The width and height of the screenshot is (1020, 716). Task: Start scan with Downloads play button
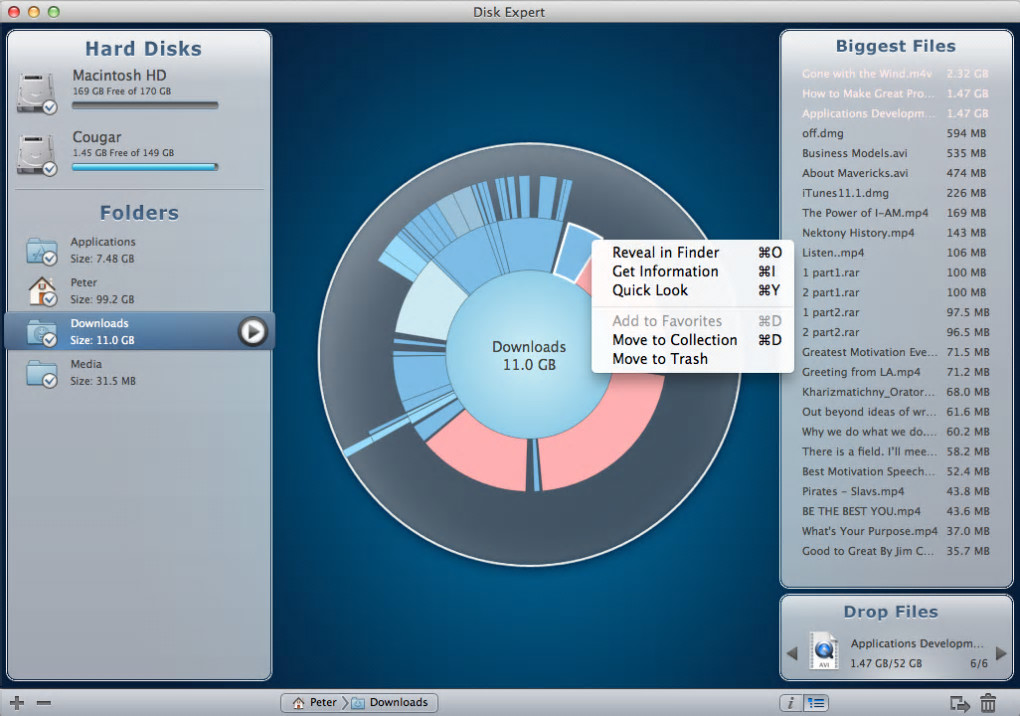tap(252, 332)
